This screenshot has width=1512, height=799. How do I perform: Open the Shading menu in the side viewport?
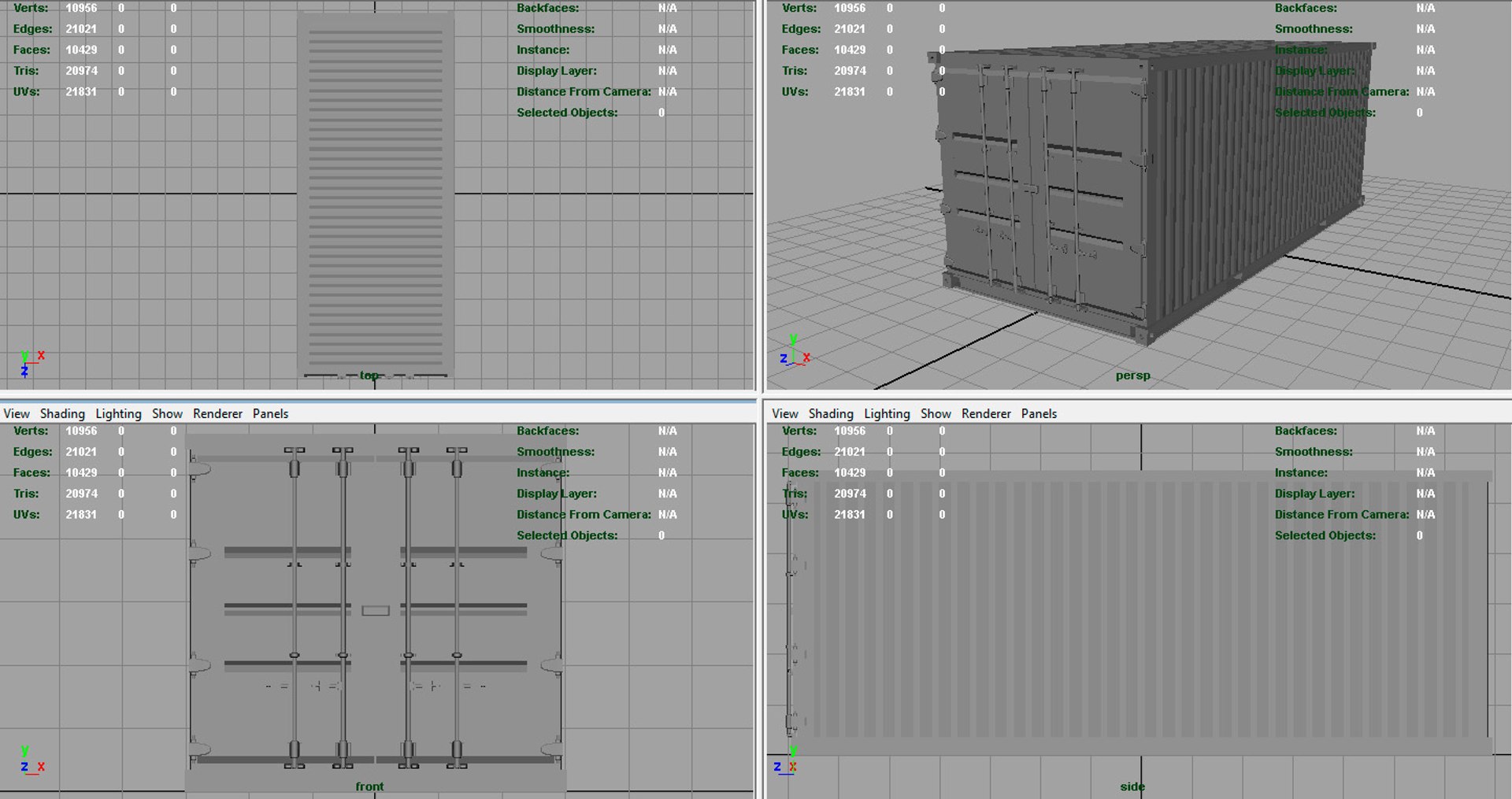(831, 413)
